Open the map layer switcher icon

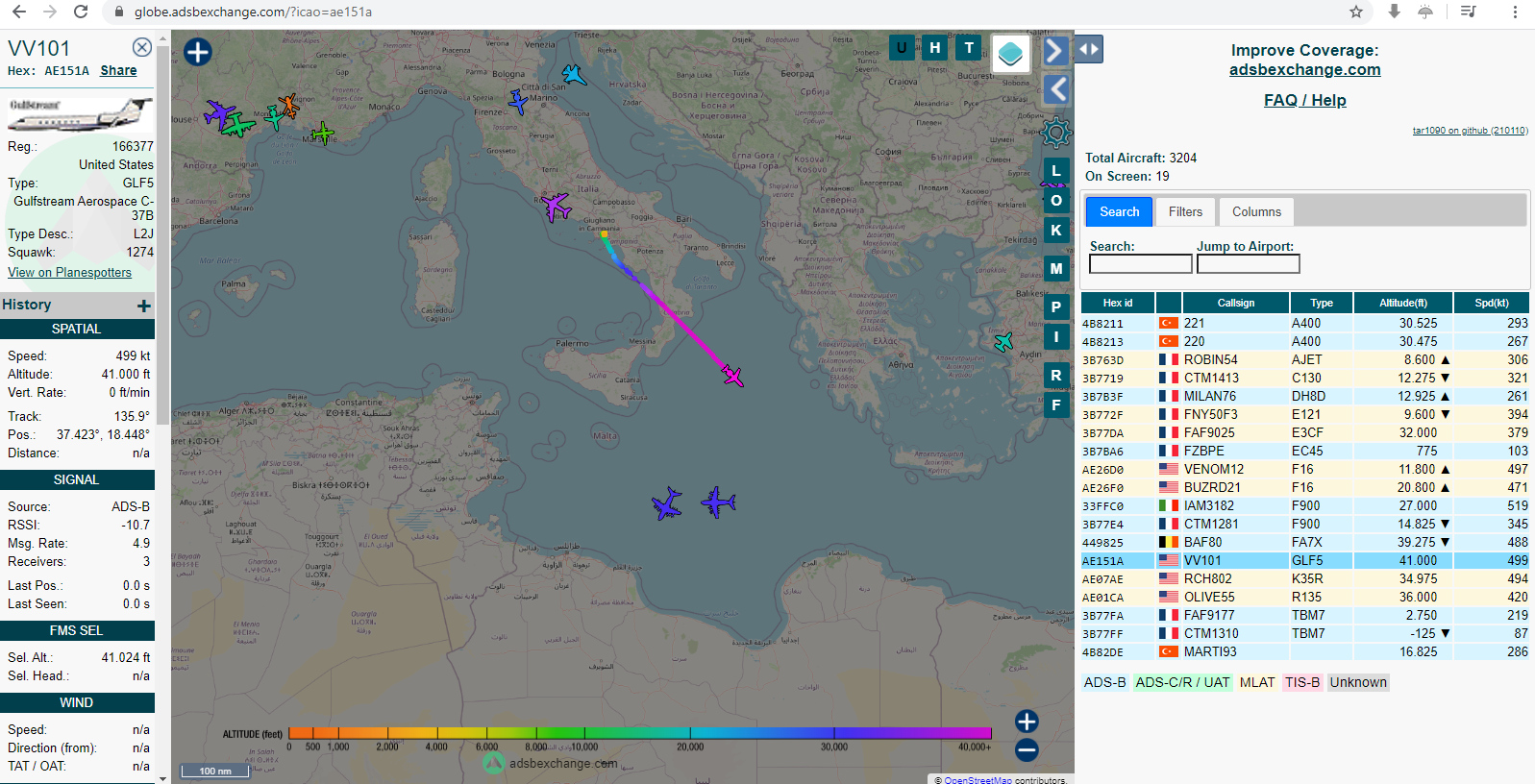point(1010,54)
